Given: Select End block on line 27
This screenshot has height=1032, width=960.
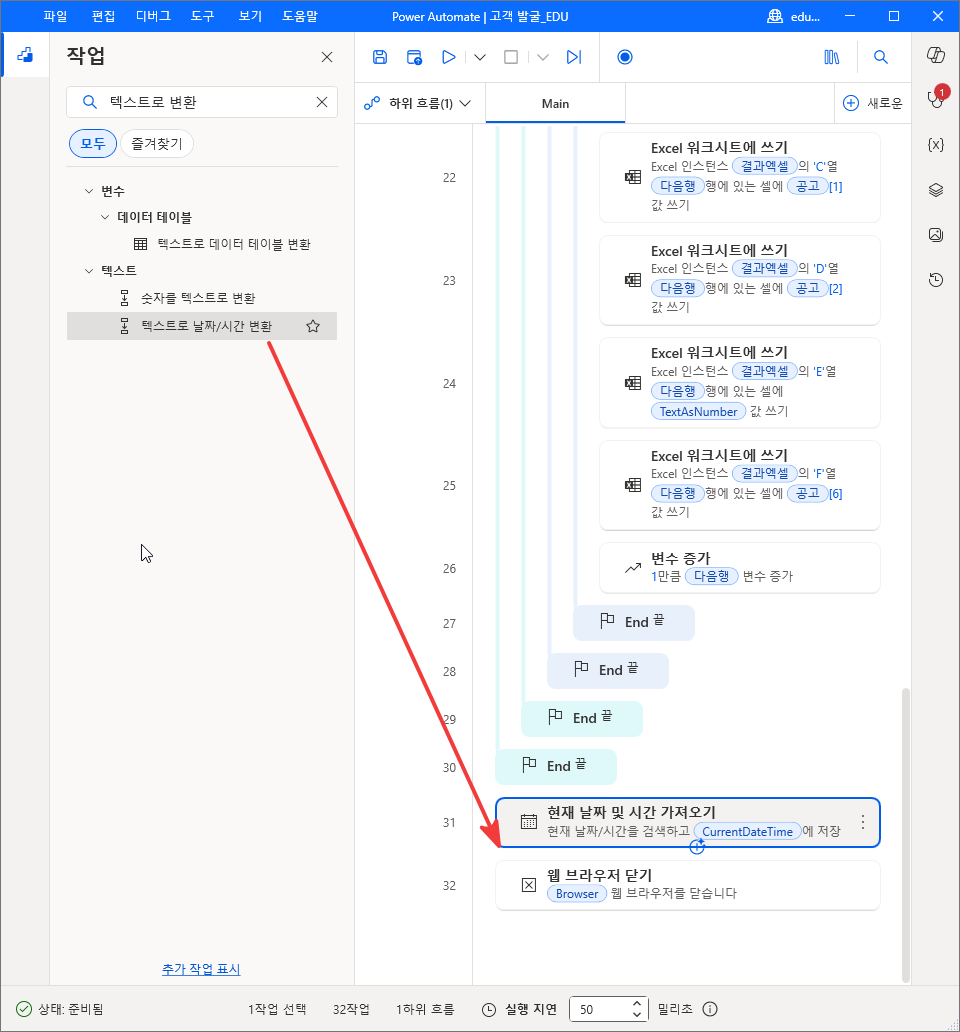Looking at the screenshot, I should point(634,623).
